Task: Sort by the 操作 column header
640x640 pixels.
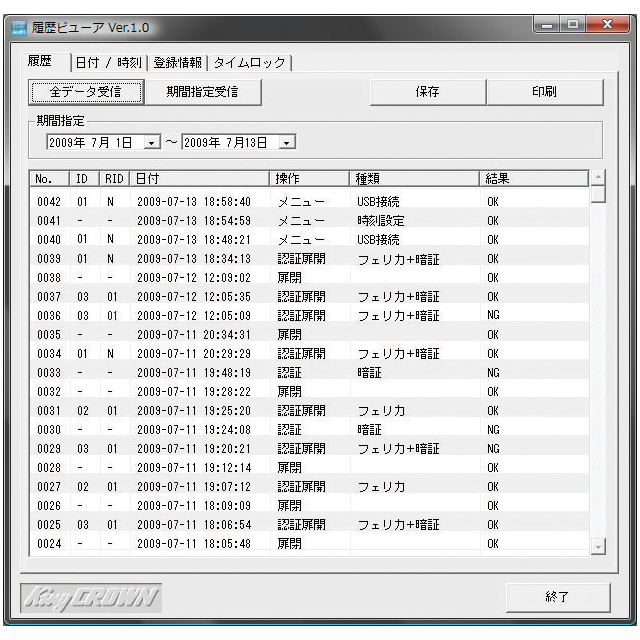Action: pyautogui.click(x=310, y=178)
